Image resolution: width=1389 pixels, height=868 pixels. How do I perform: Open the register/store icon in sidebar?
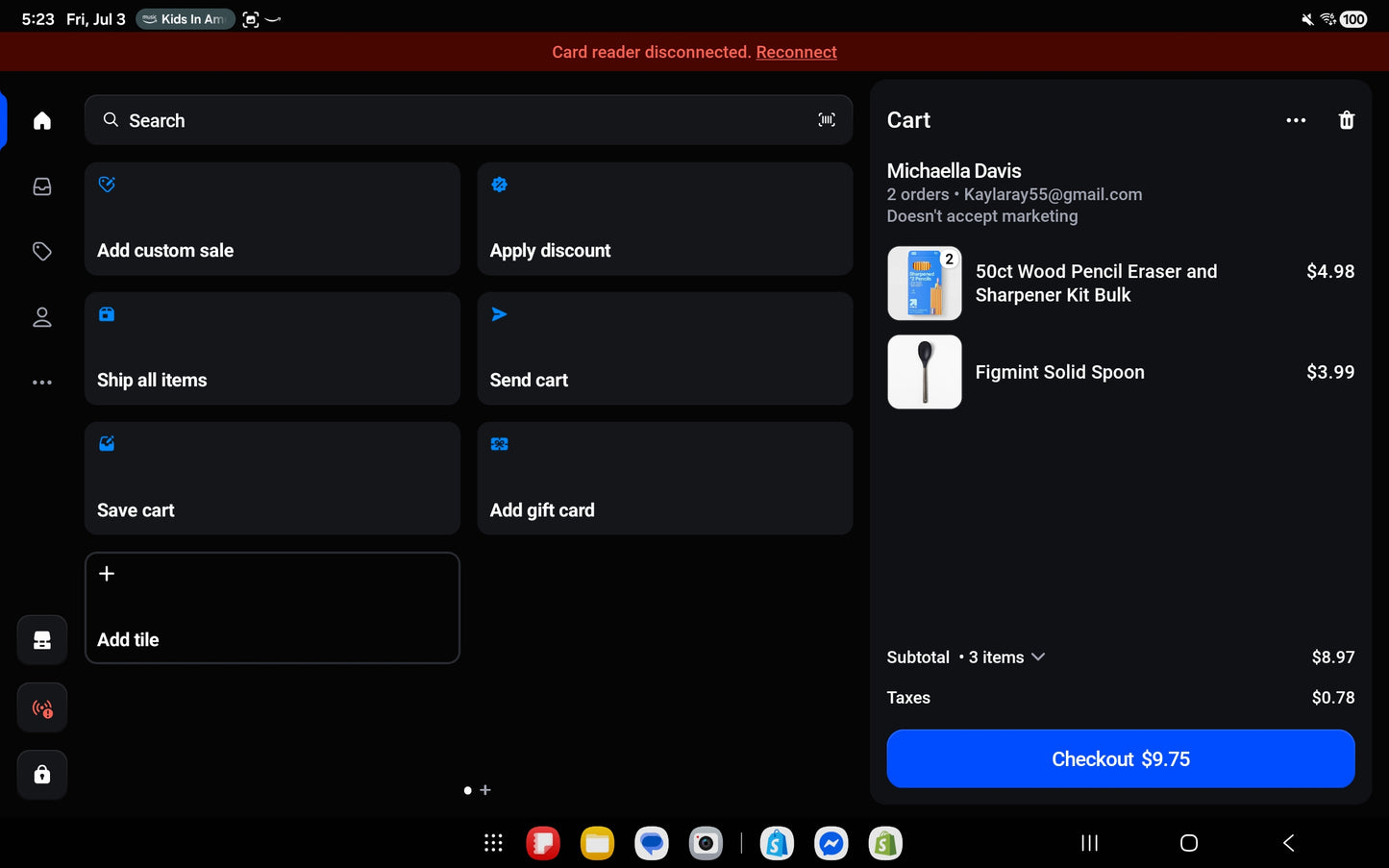42,640
